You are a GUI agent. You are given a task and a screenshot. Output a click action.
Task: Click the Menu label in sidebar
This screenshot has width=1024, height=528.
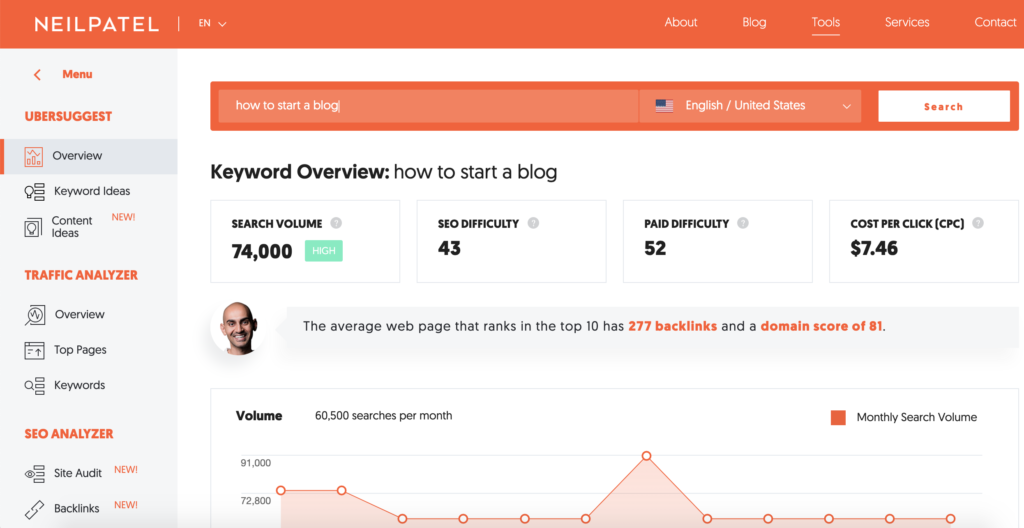point(77,74)
